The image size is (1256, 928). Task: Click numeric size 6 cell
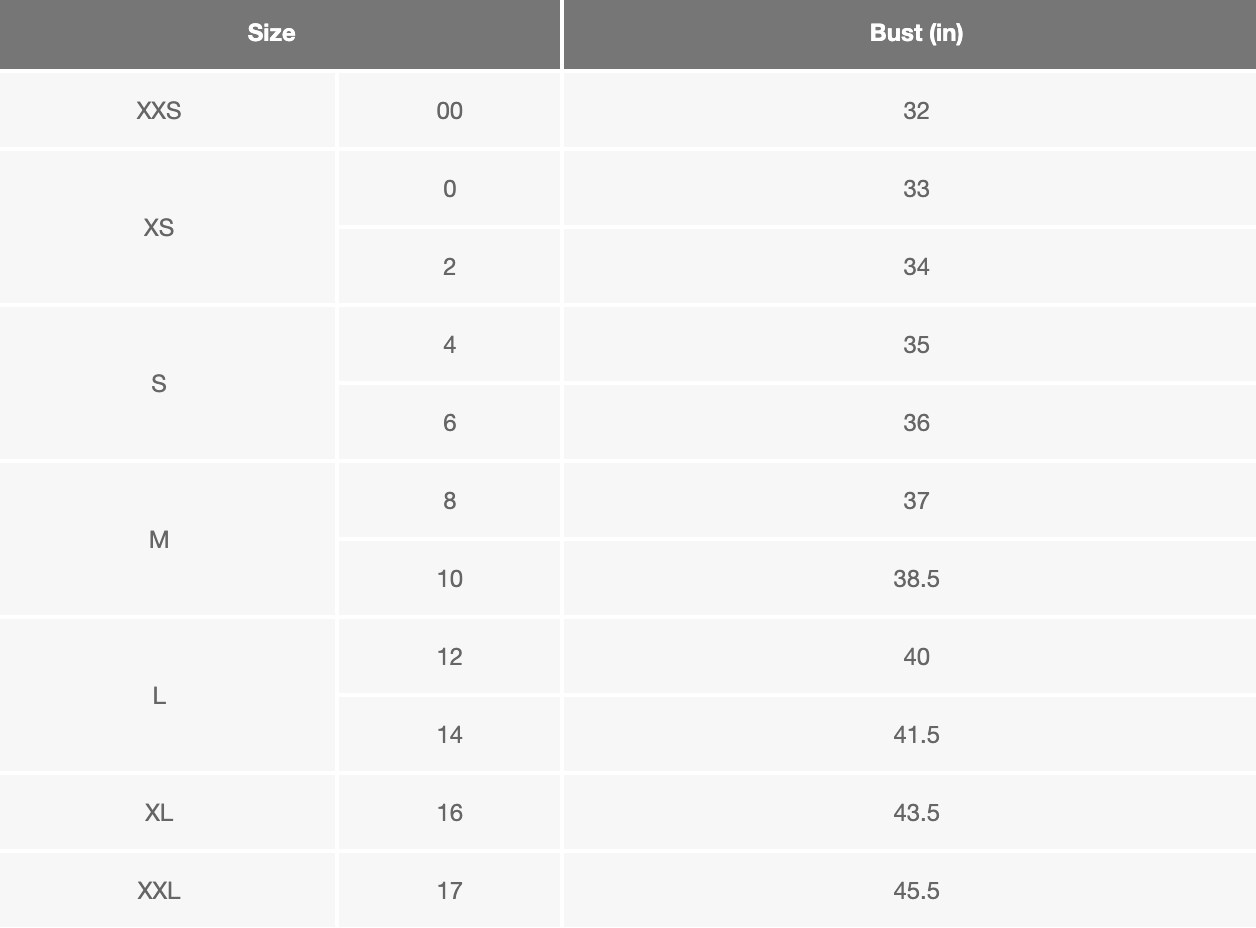(450, 423)
